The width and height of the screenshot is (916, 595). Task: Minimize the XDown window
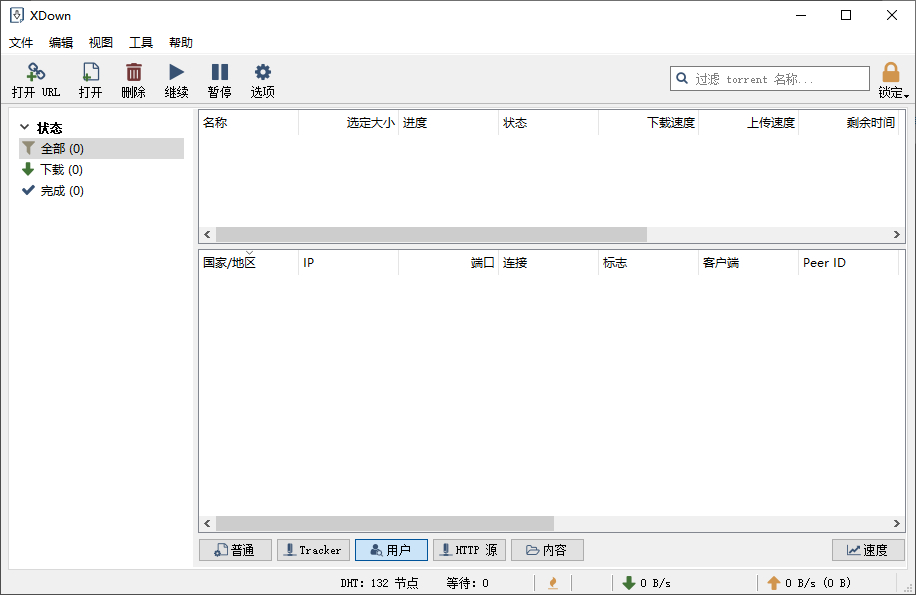coord(801,15)
